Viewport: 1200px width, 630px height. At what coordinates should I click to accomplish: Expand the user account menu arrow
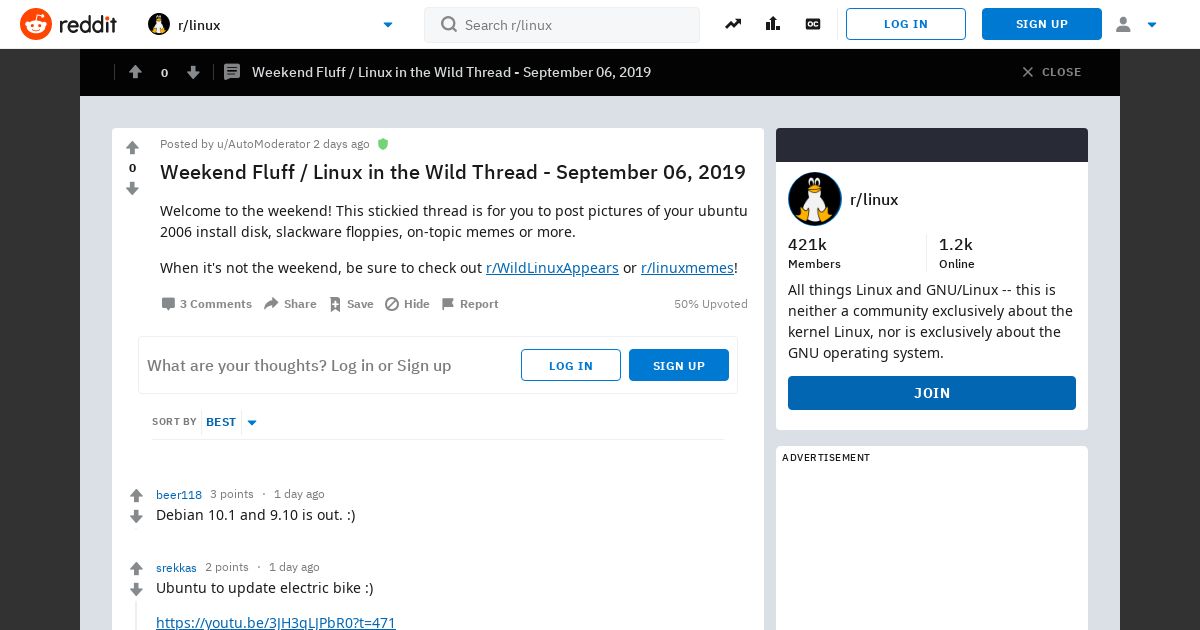pyautogui.click(x=1152, y=25)
